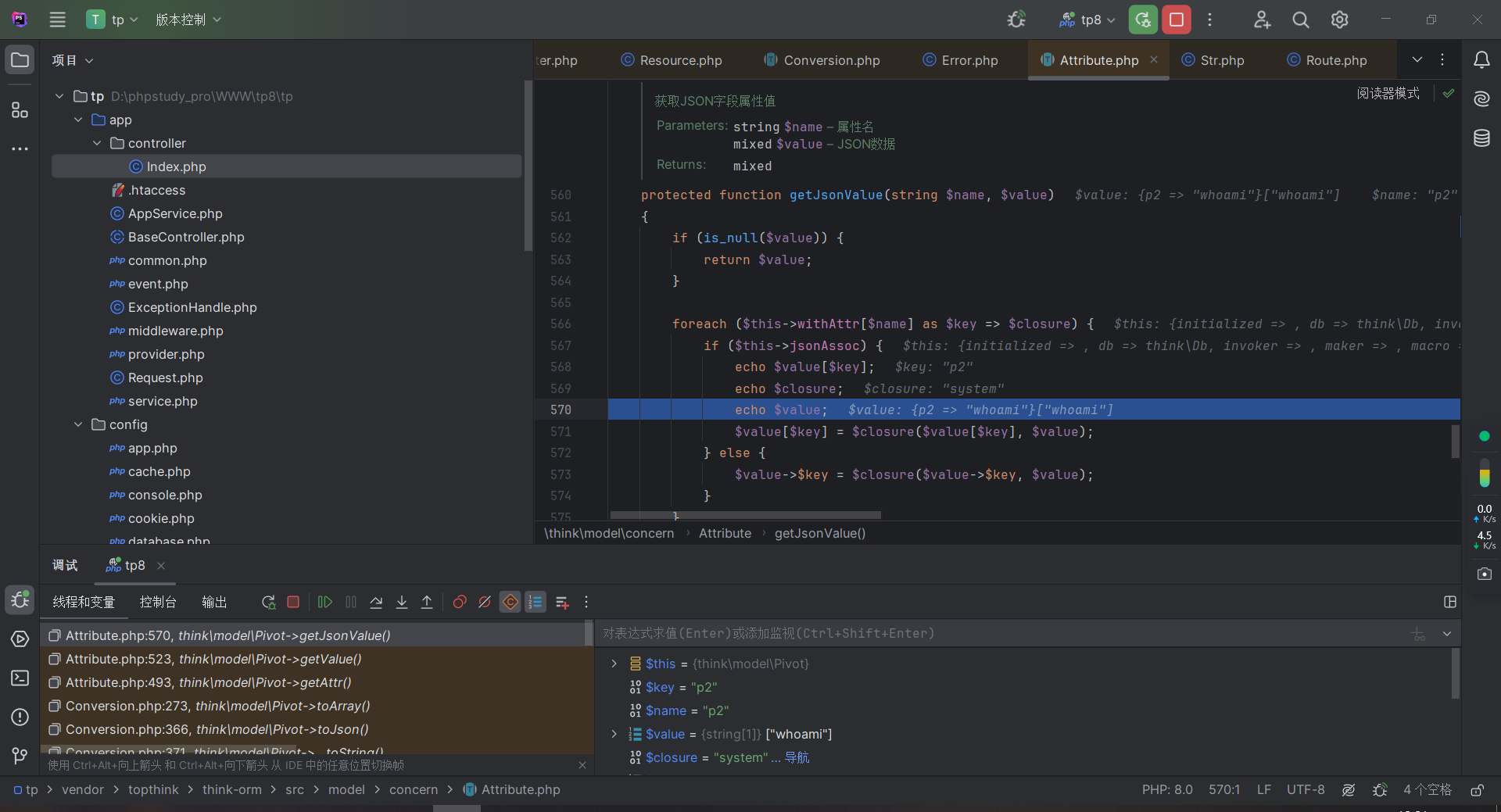Toggle Mute Breakpoints in the debug toolbar

[x=485, y=602]
